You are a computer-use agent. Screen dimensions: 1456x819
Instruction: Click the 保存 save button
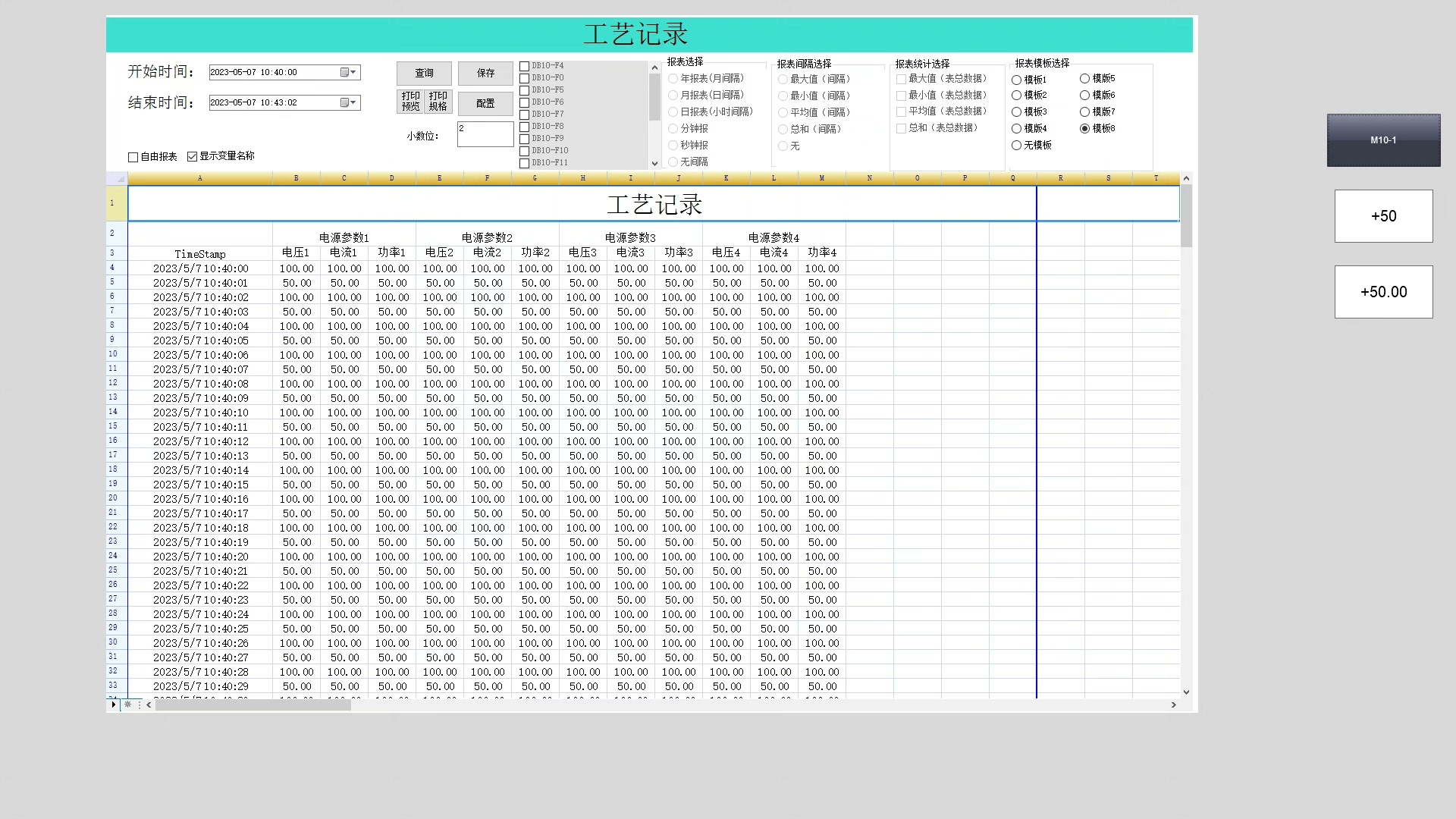[485, 73]
